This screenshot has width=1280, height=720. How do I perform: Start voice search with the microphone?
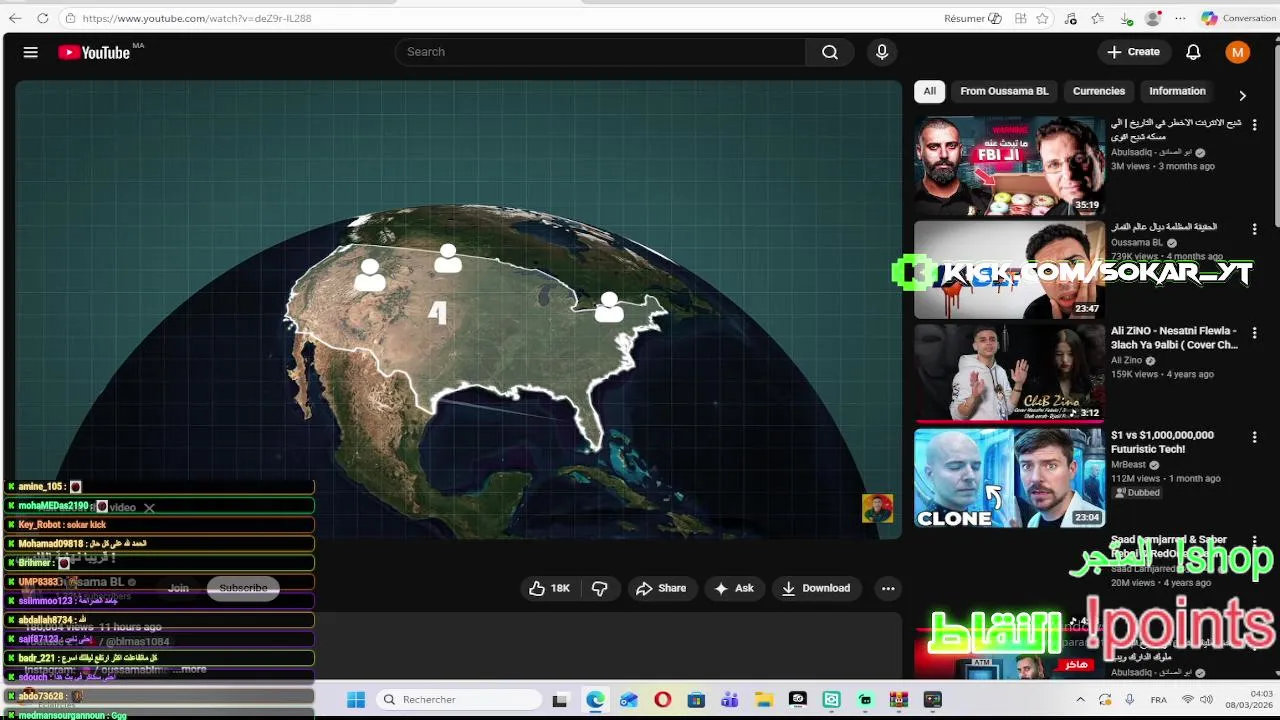[882, 52]
